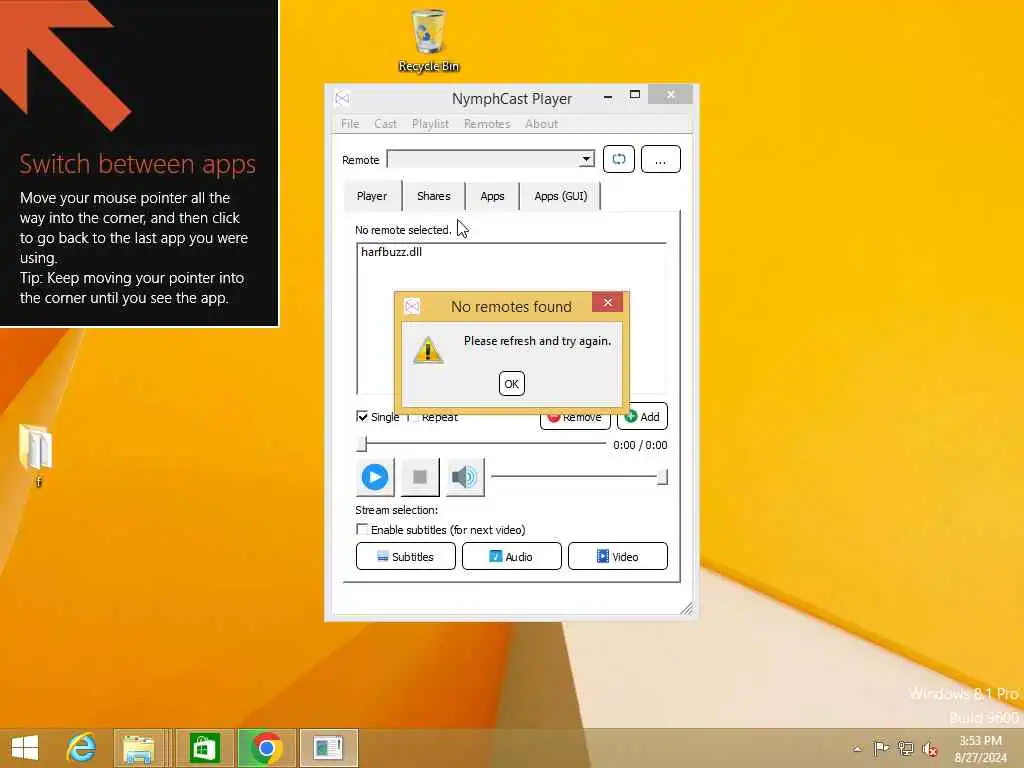Screen dimensions: 1024x768
Task: Select the folder named f on desktop
Action: click(x=37, y=455)
